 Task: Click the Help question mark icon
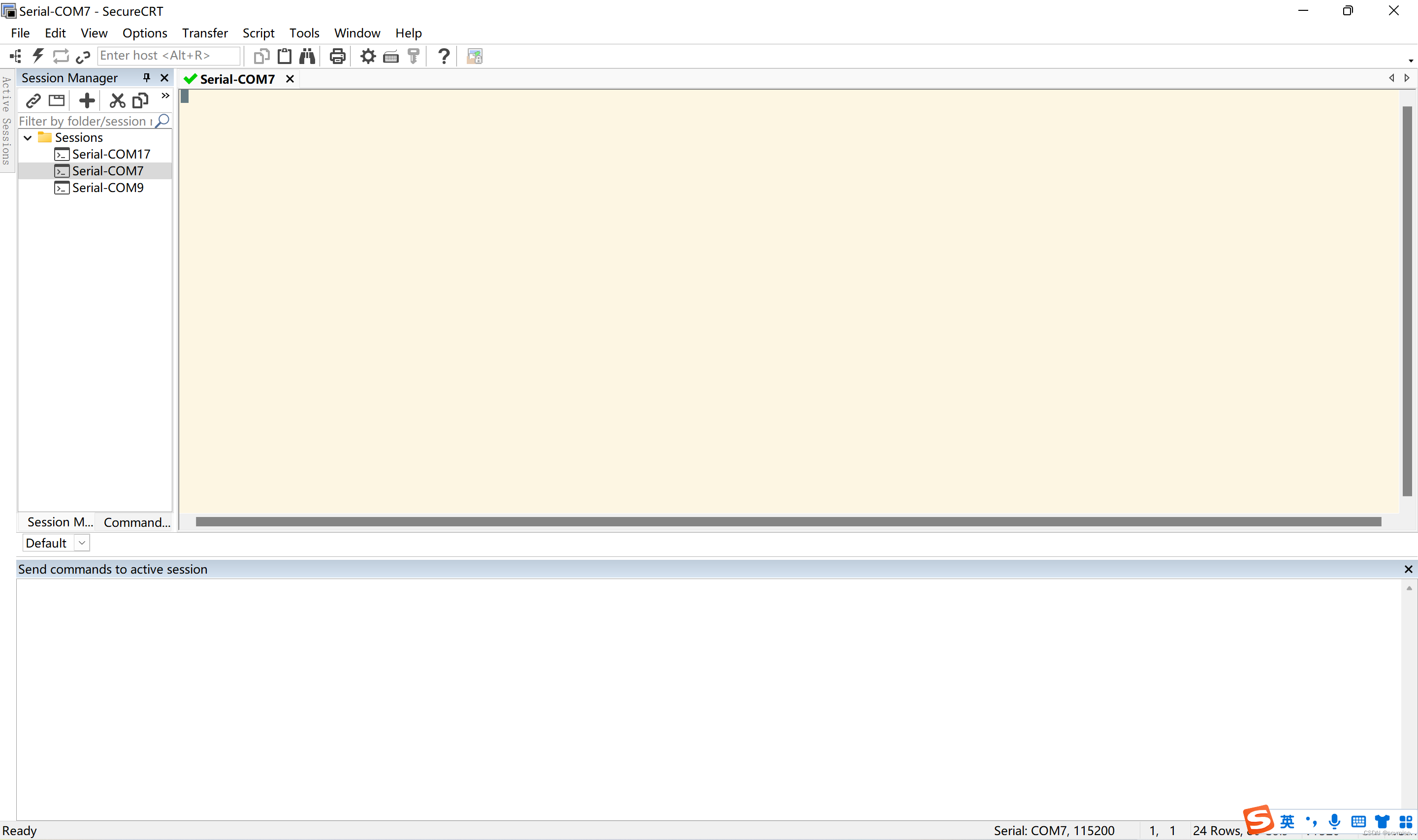pos(444,56)
